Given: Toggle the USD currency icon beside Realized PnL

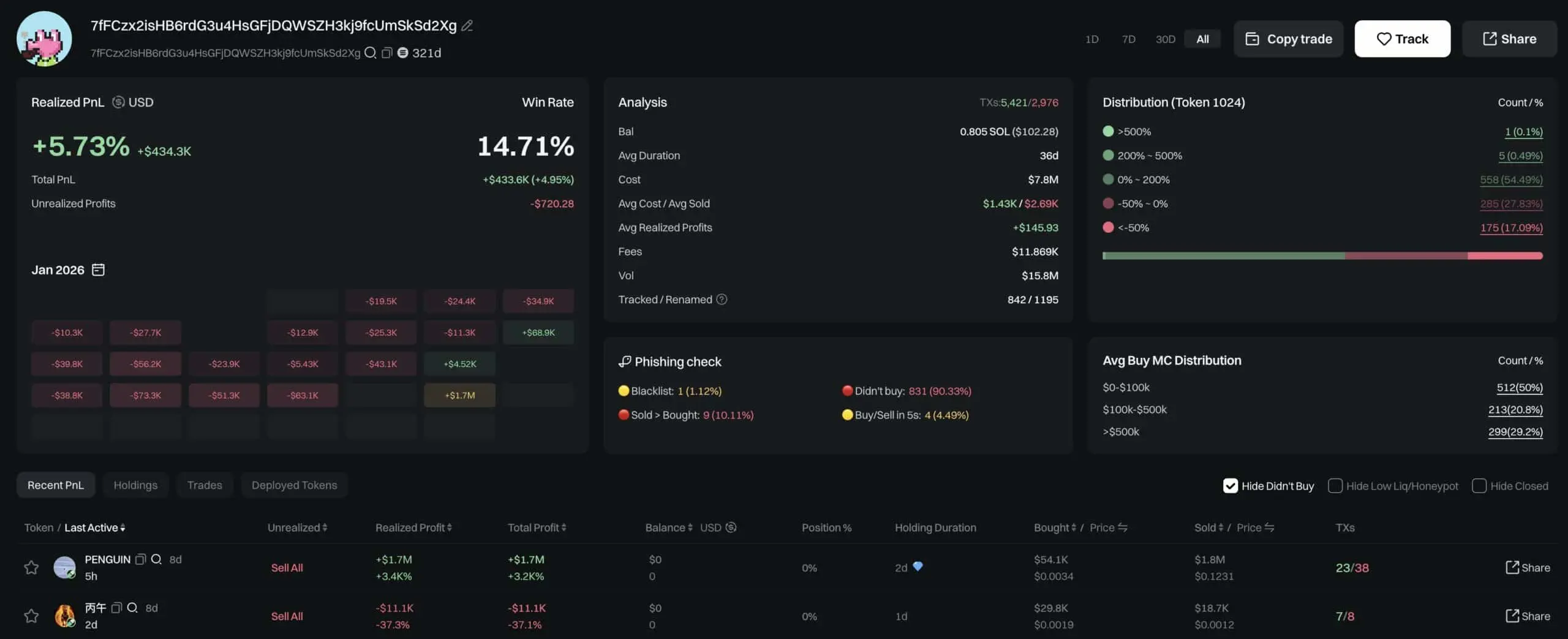Looking at the screenshot, I should (x=118, y=102).
